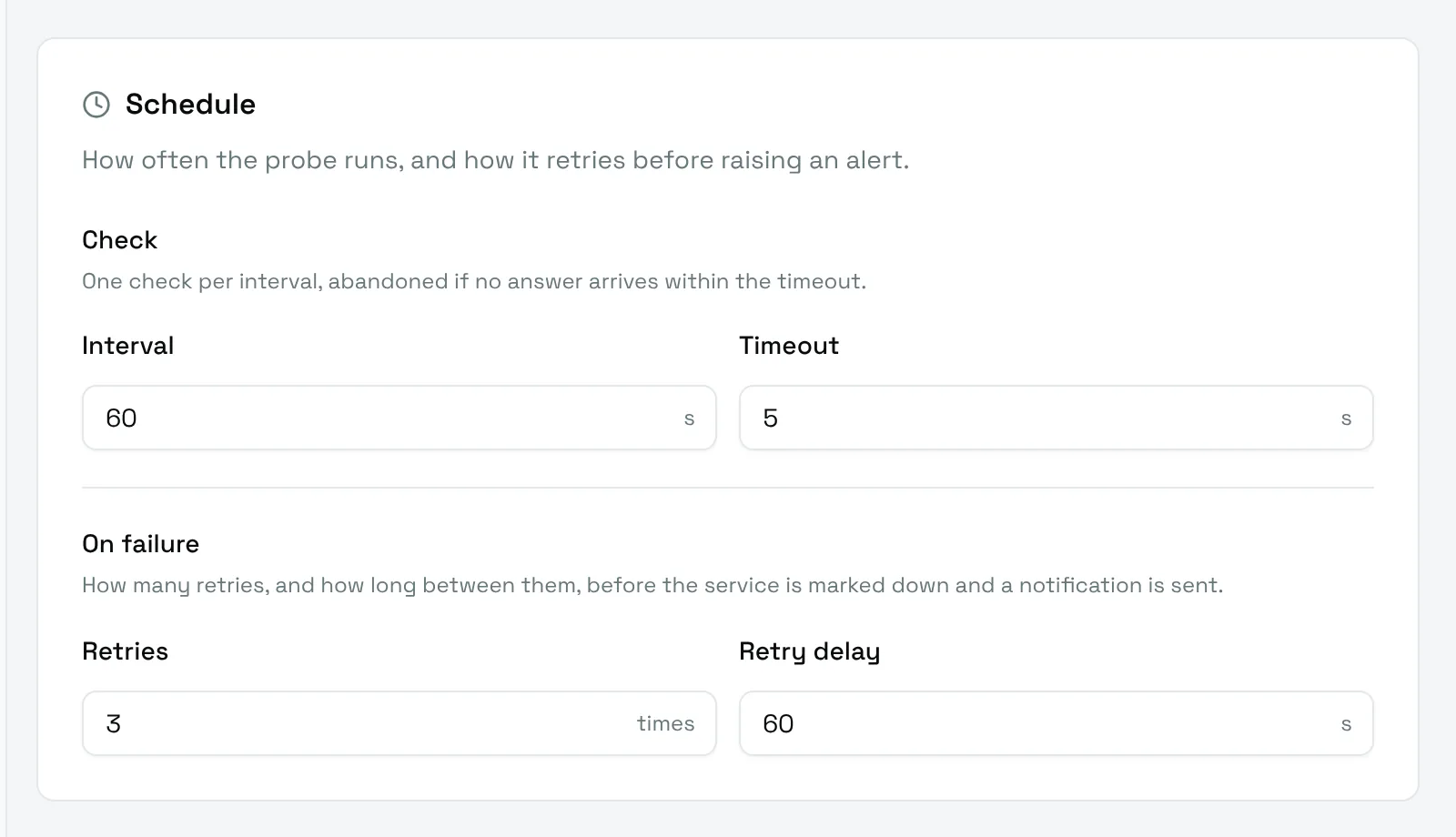This screenshot has width=1456, height=837.
Task: Click the Retries field label
Action: pyautogui.click(x=125, y=651)
